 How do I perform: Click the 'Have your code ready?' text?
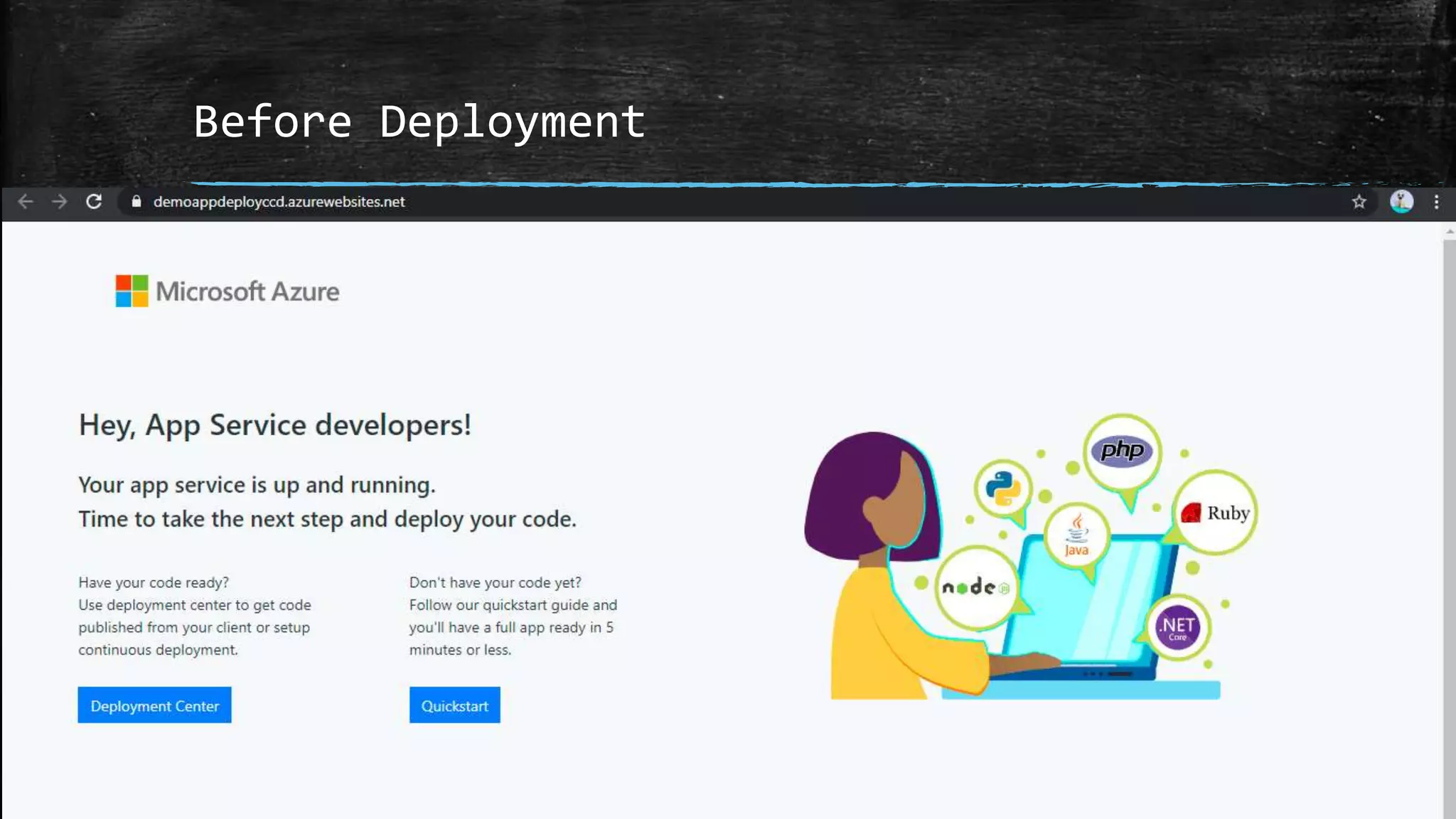click(x=154, y=582)
